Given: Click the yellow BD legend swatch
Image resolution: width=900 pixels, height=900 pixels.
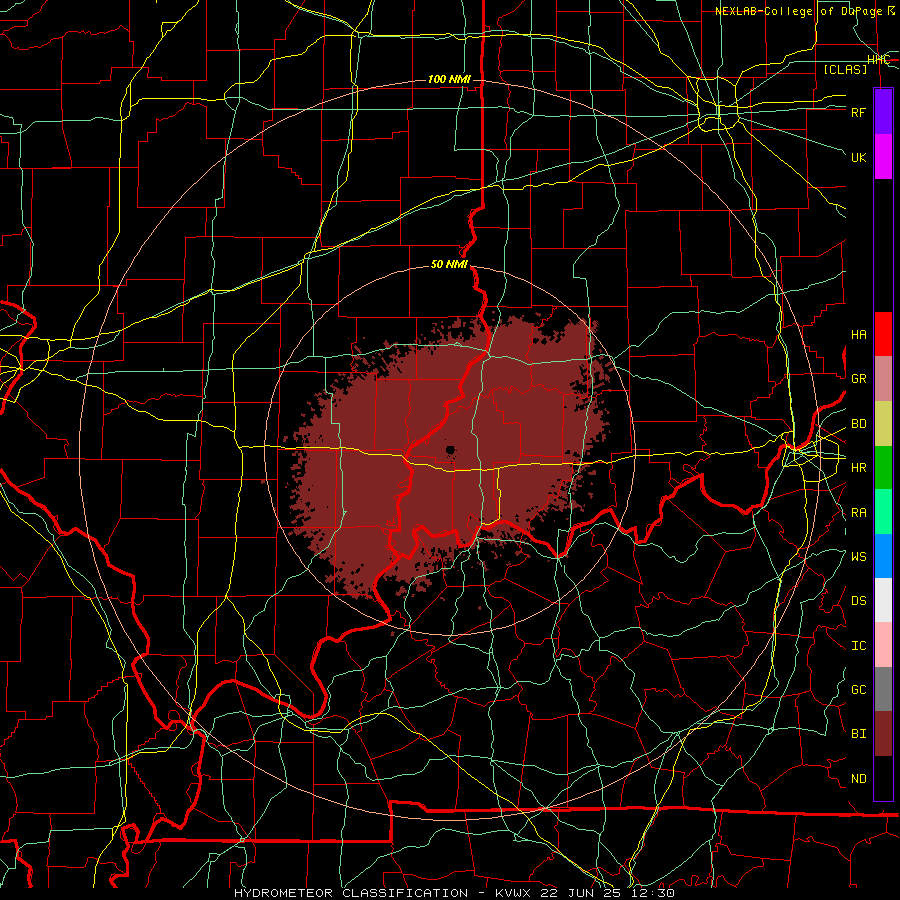Looking at the screenshot, I should [x=883, y=424].
